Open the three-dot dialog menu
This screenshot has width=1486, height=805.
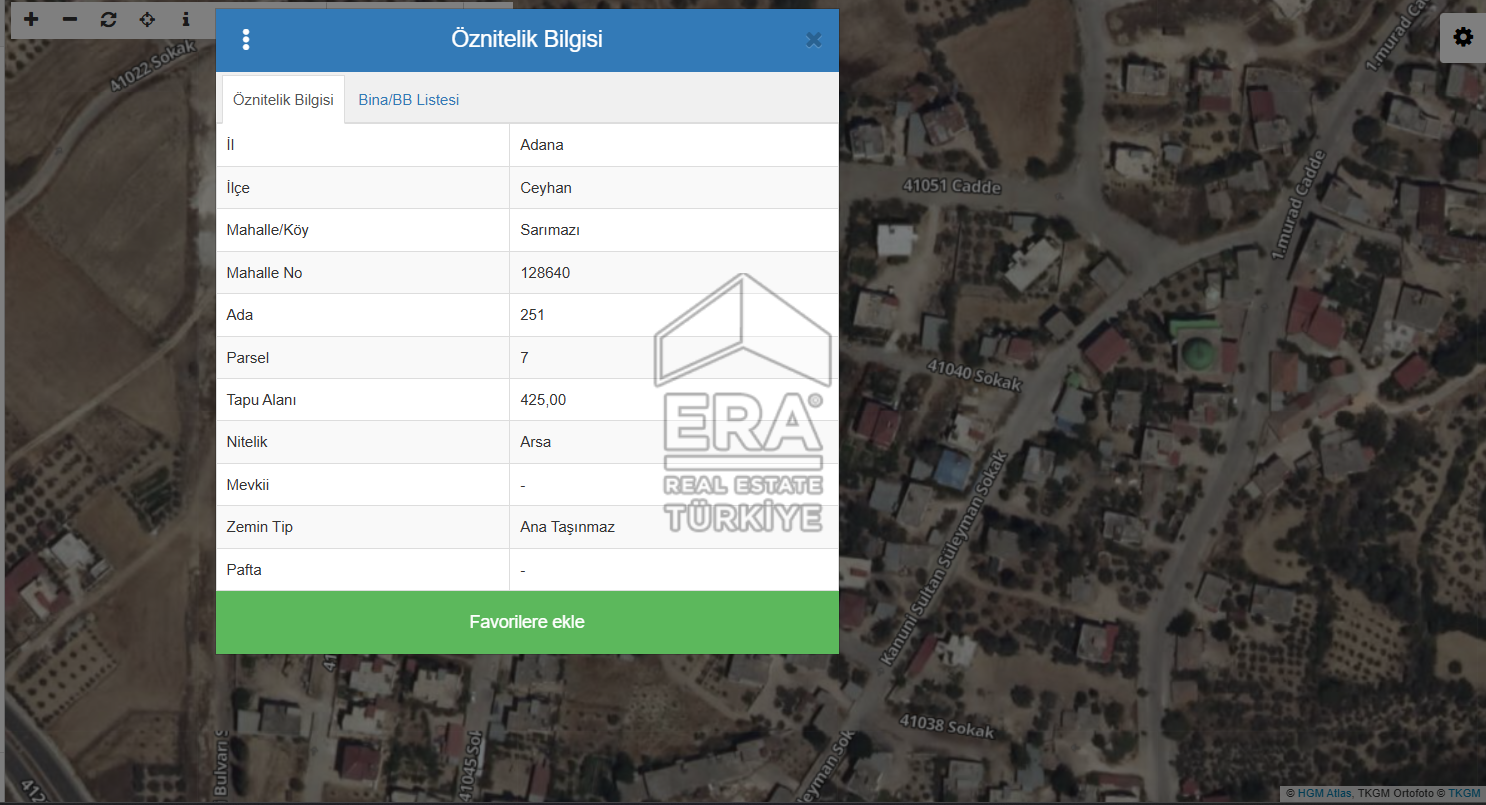246,40
